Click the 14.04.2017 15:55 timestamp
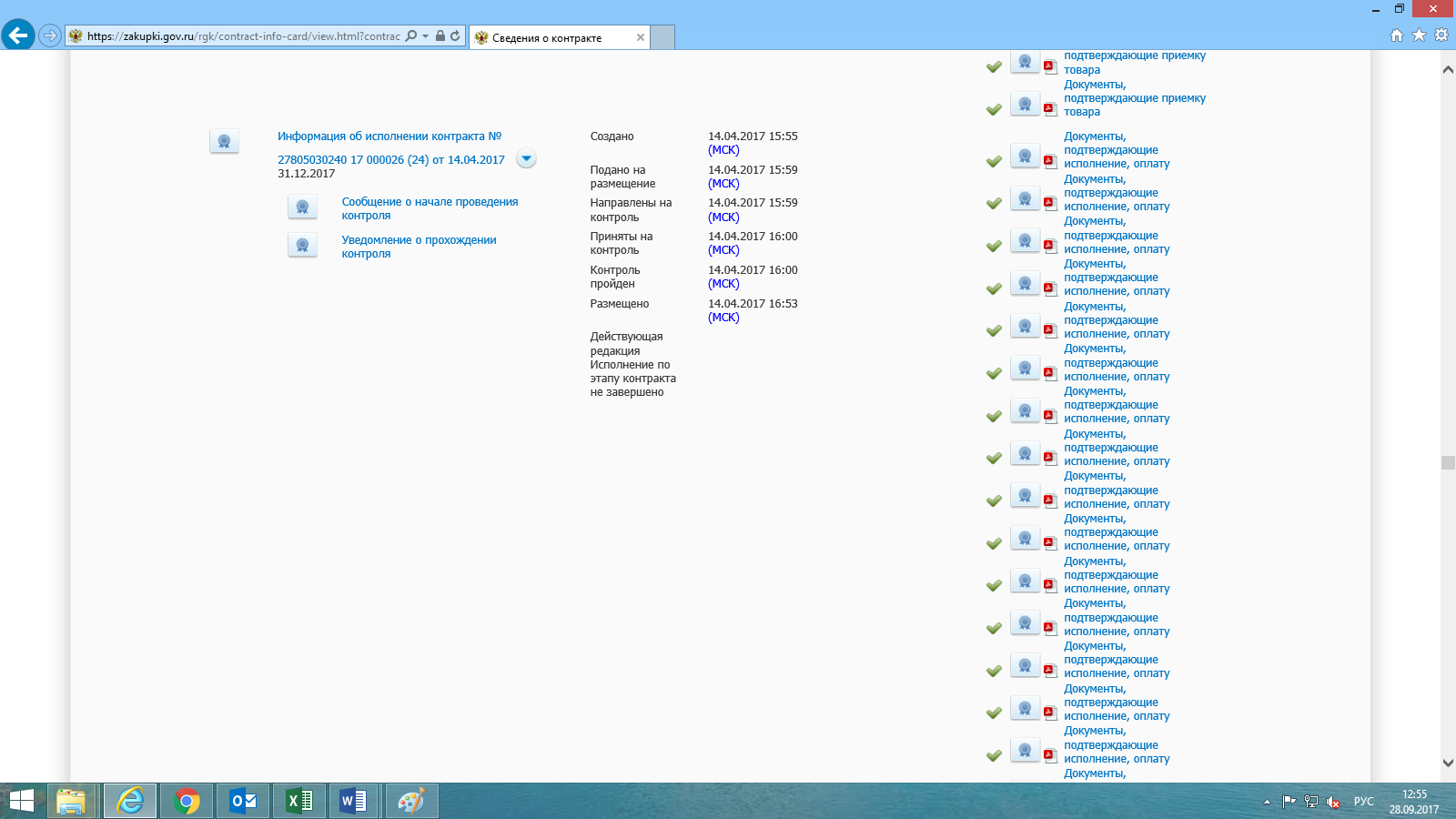Screen dimensions: 1456x819 (753, 136)
